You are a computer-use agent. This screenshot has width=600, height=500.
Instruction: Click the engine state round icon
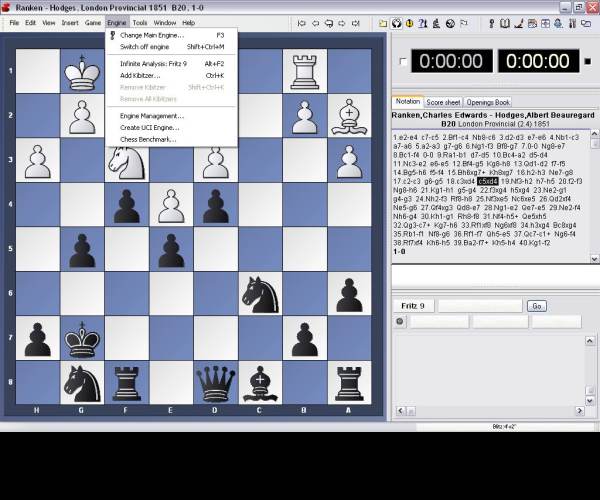click(x=400, y=322)
